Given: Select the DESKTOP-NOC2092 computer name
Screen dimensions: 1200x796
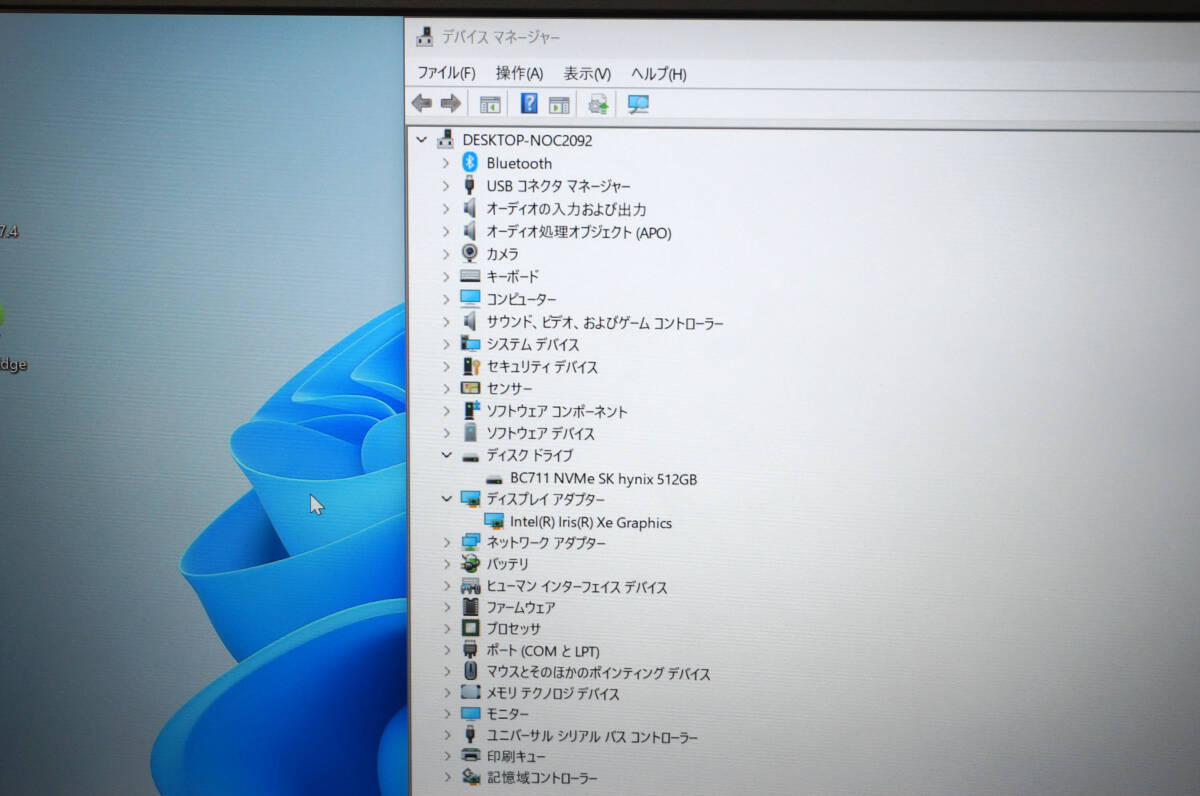Looking at the screenshot, I should [527, 140].
